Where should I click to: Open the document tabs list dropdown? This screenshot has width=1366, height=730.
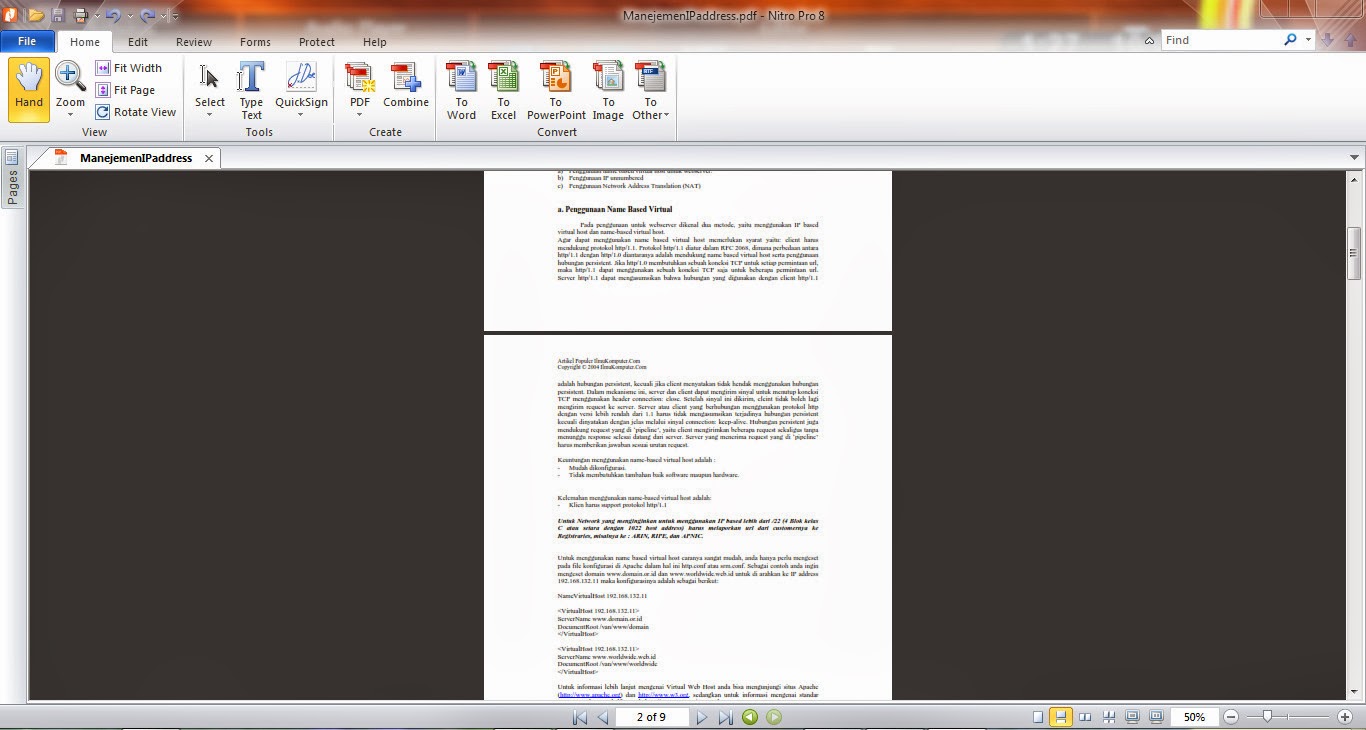coord(1355,158)
